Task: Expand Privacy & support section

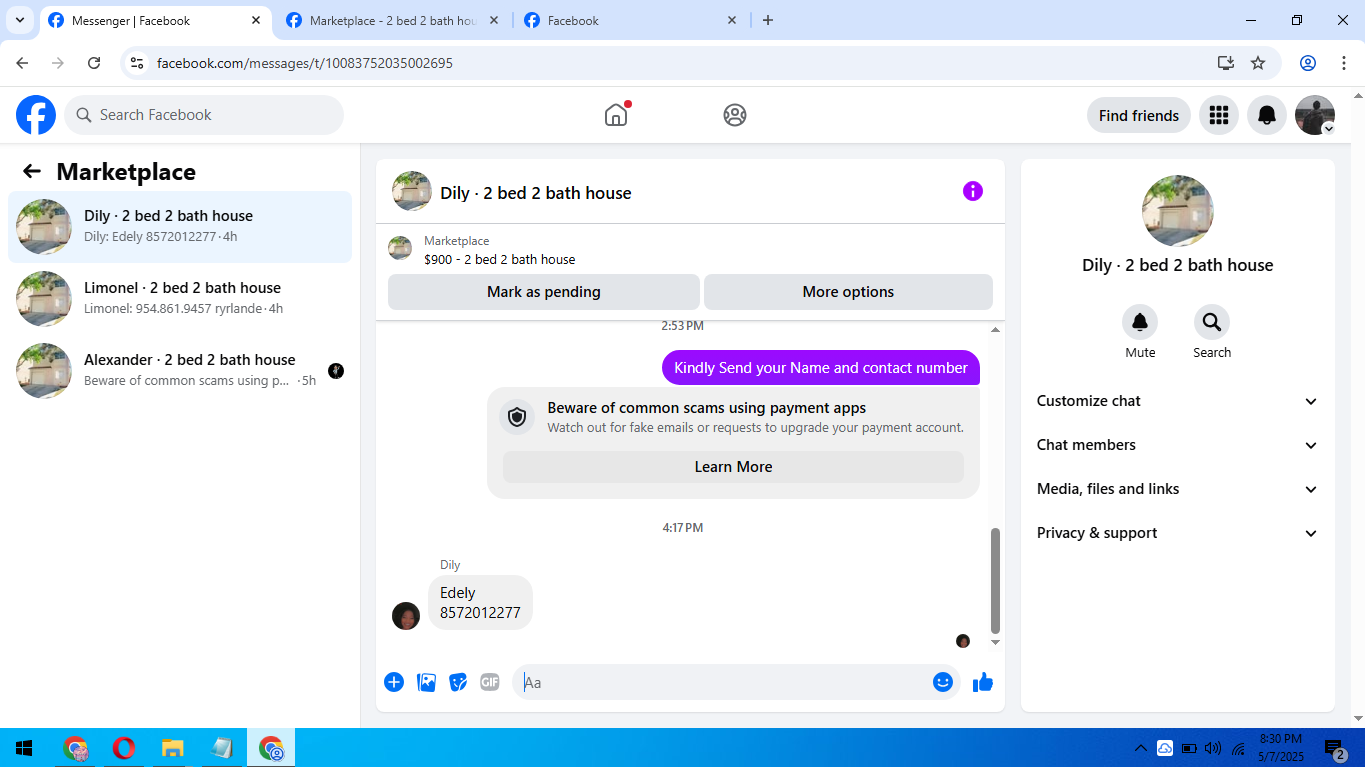Action: tap(1177, 533)
